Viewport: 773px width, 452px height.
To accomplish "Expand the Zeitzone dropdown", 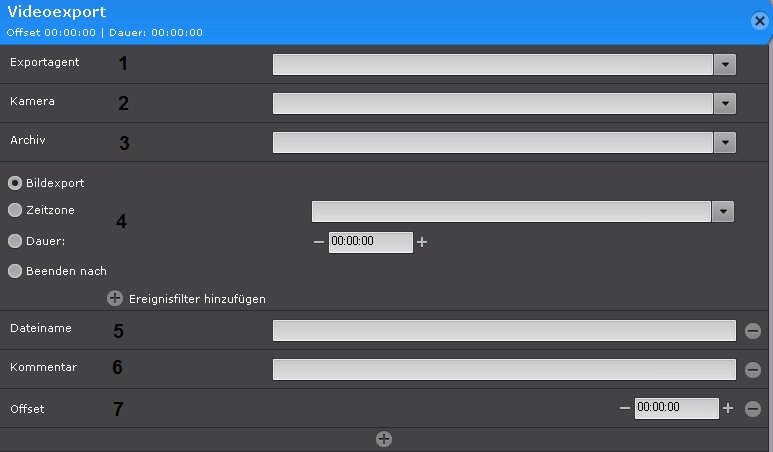I will [723, 212].
